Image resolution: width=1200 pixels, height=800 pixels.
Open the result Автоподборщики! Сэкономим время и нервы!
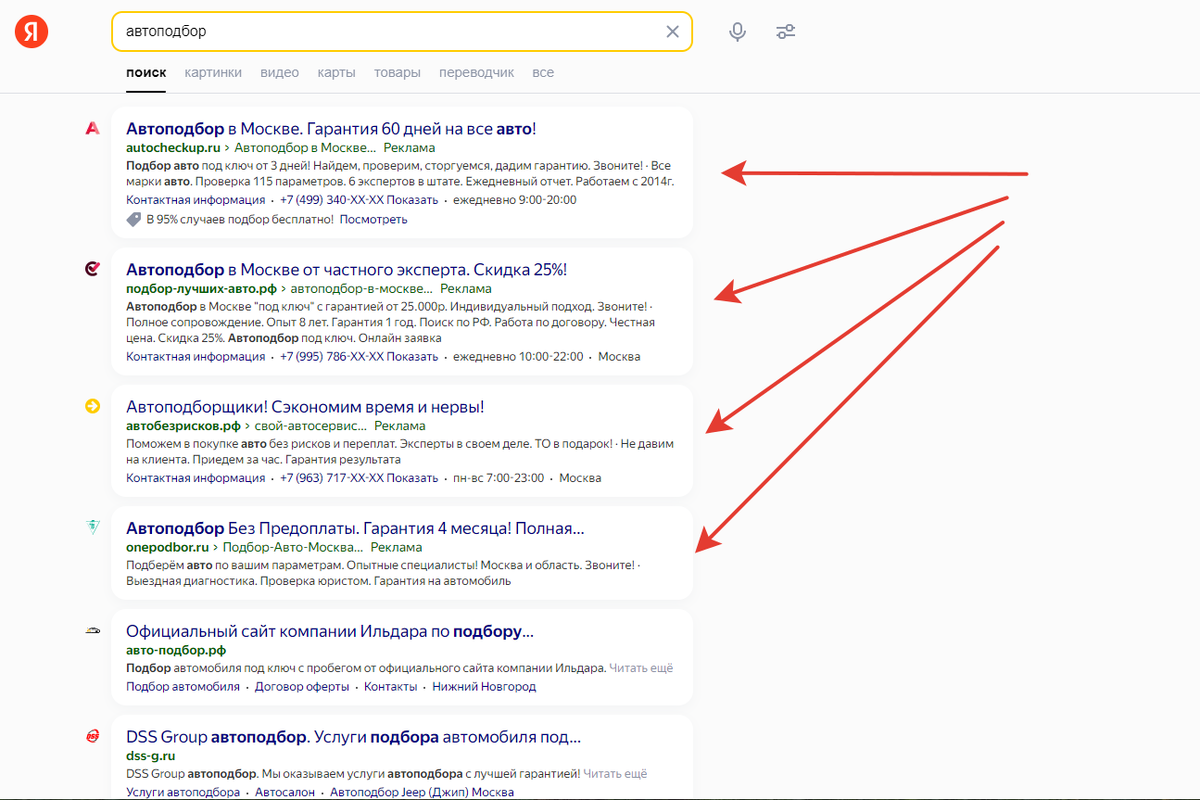click(305, 406)
